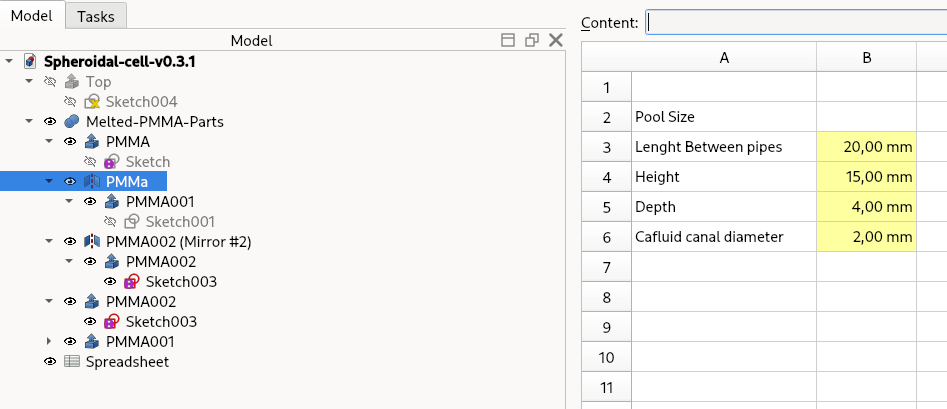Hide the Spreadsheet using its eye toggle

tap(50, 361)
